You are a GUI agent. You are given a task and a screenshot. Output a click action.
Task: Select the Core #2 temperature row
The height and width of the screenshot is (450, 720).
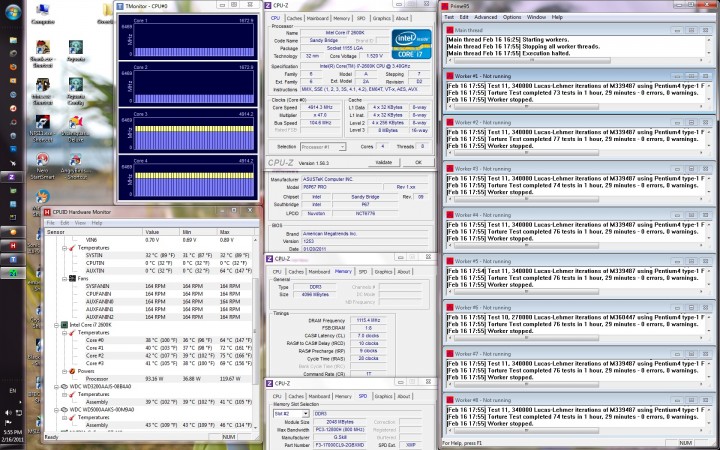[x=150, y=355]
